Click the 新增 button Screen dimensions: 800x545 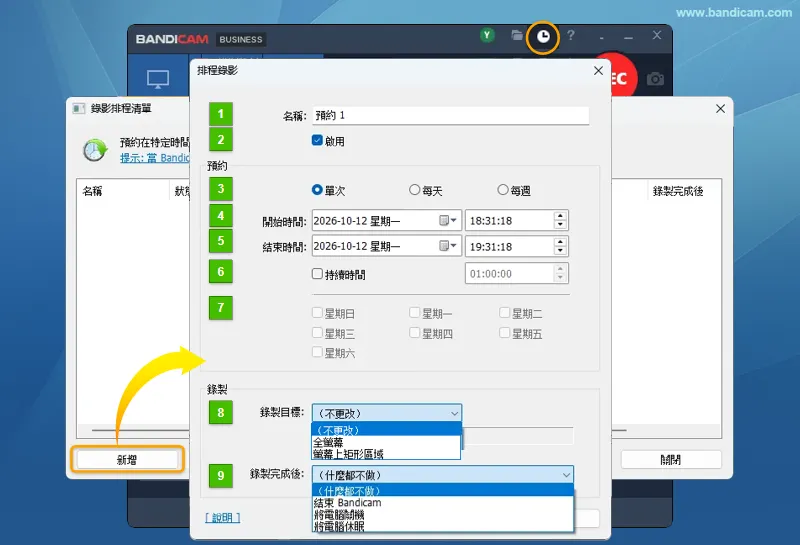(x=127, y=460)
